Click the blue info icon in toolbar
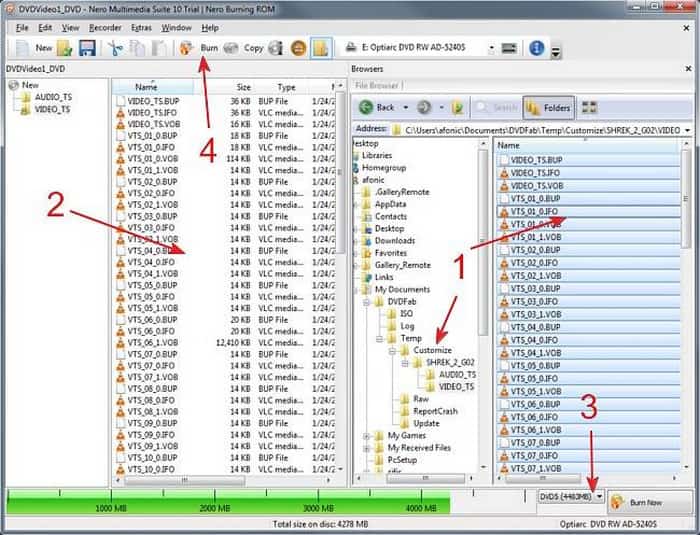700x535 pixels. pyautogui.click(x=537, y=48)
